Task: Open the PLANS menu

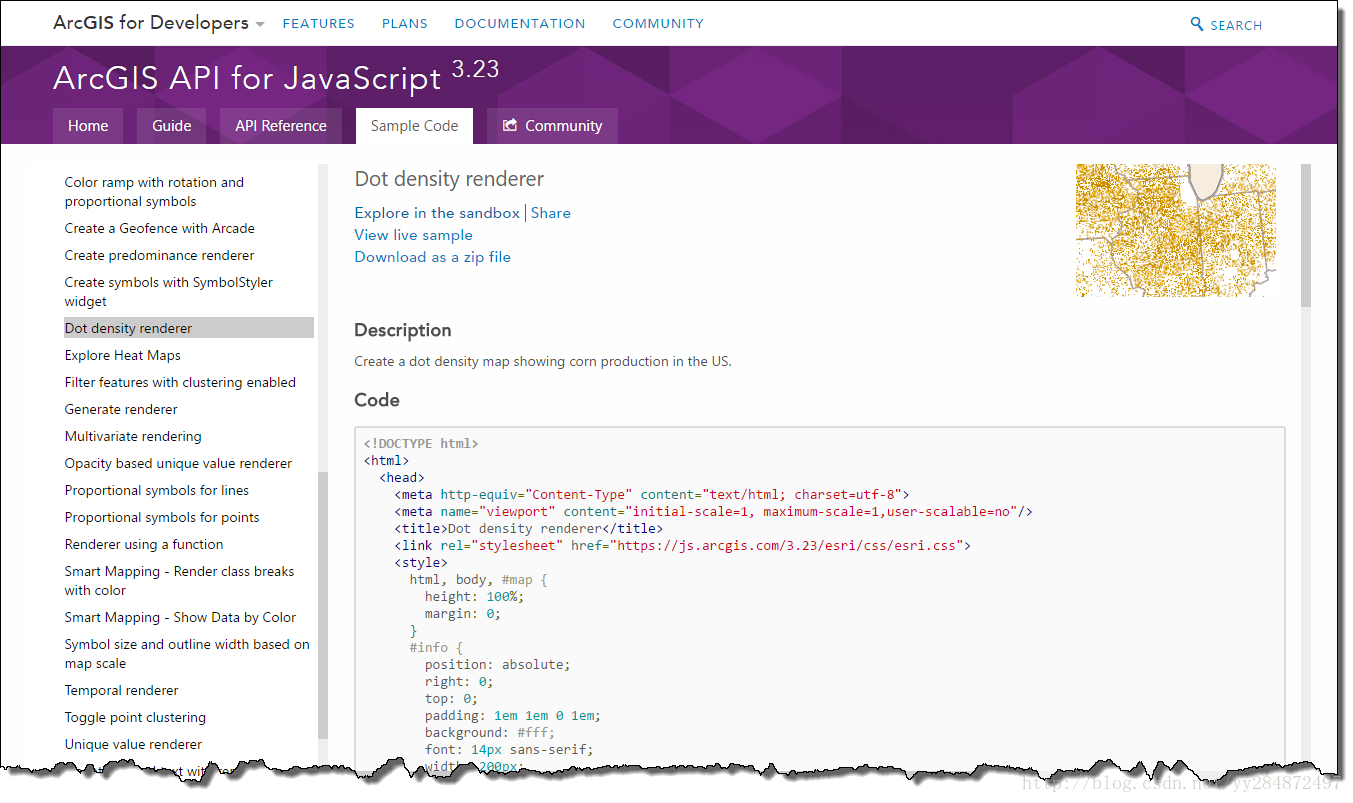Action: (405, 24)
